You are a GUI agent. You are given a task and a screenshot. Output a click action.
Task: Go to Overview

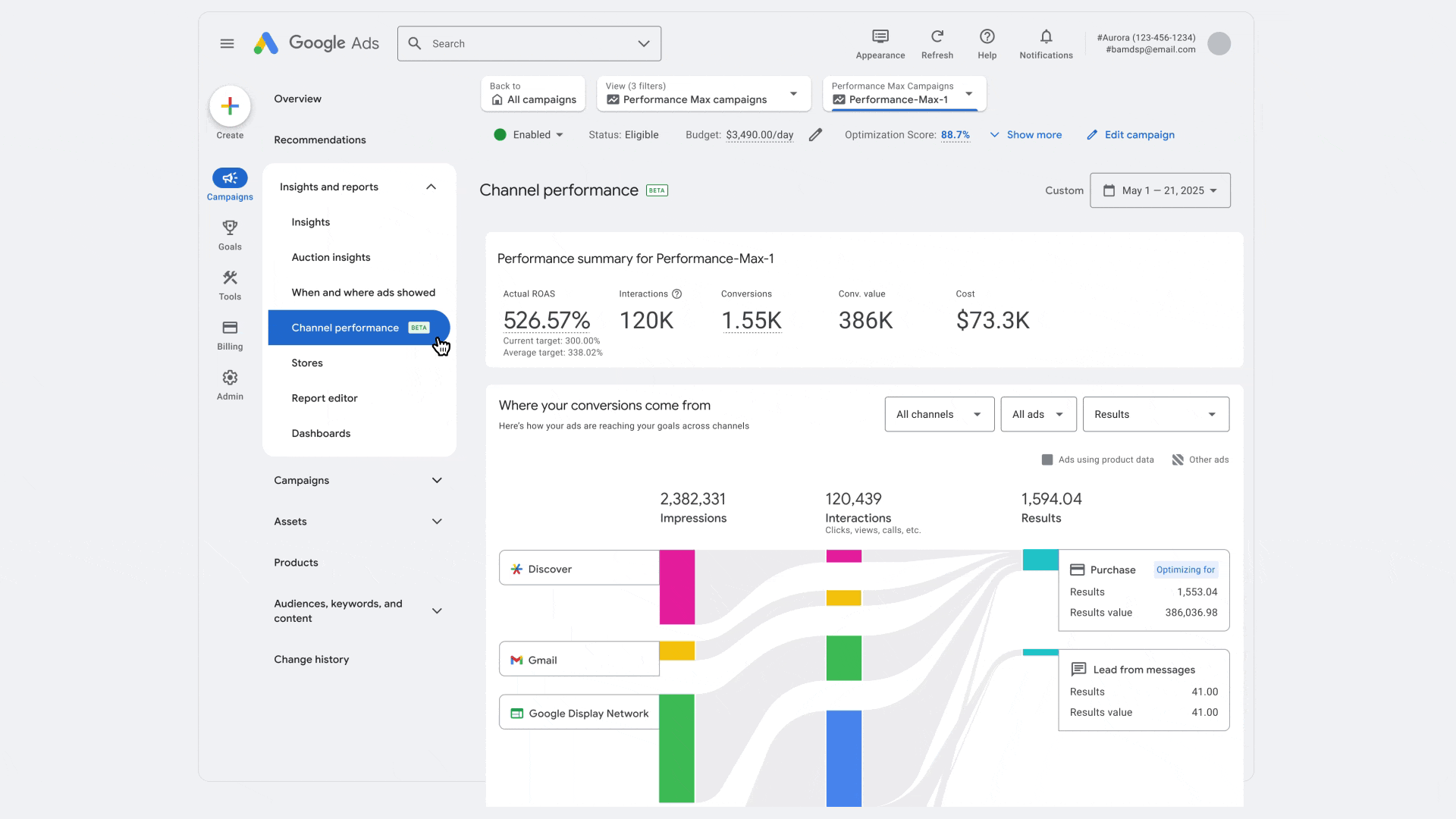coord(297,99)
